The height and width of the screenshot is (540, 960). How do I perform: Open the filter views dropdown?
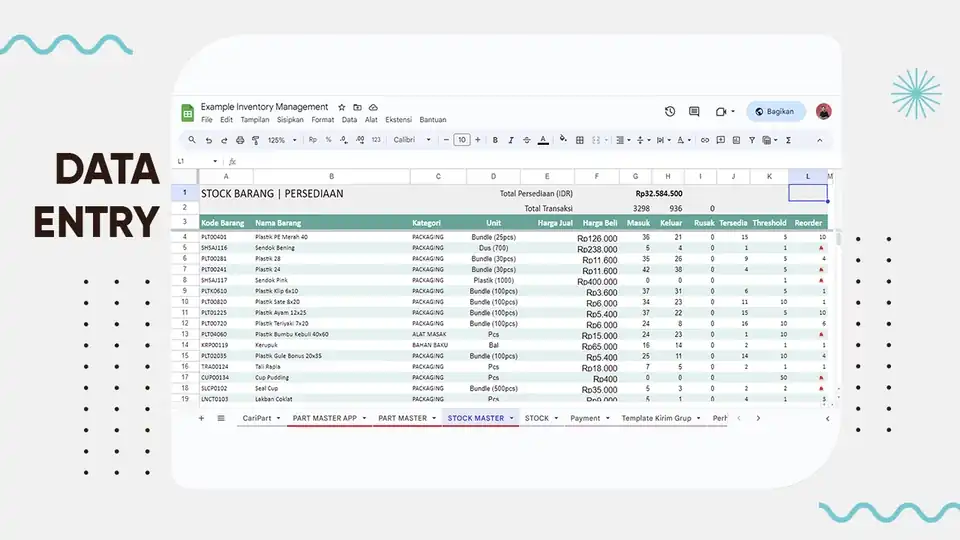[x=770, y=140]
